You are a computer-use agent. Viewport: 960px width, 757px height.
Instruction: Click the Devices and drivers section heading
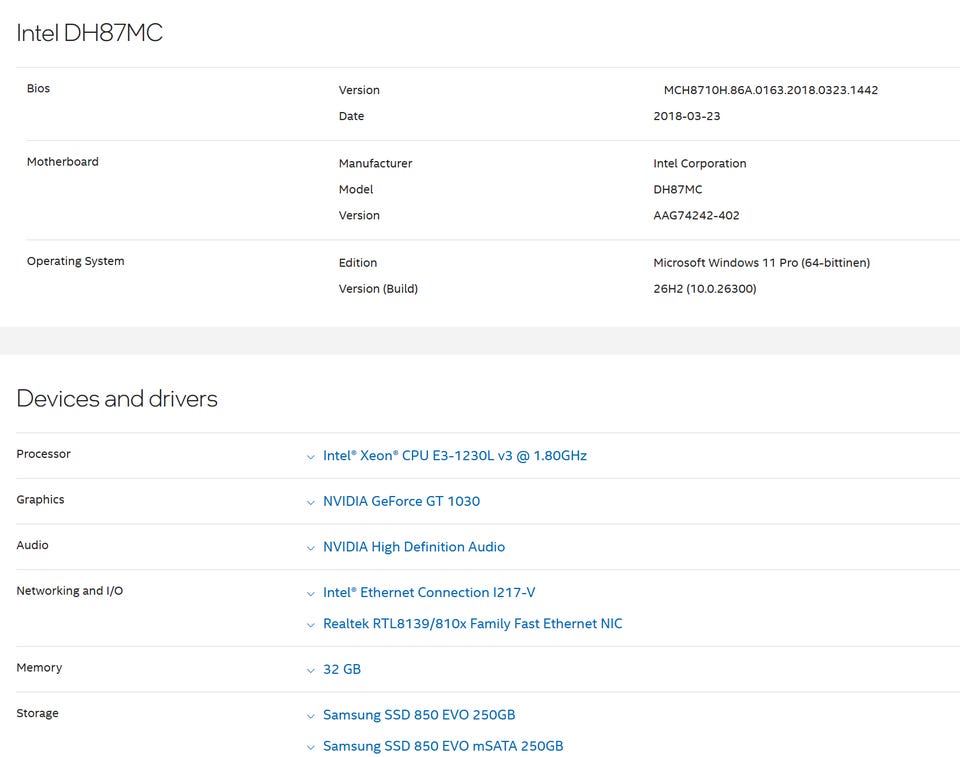[117, 399]
